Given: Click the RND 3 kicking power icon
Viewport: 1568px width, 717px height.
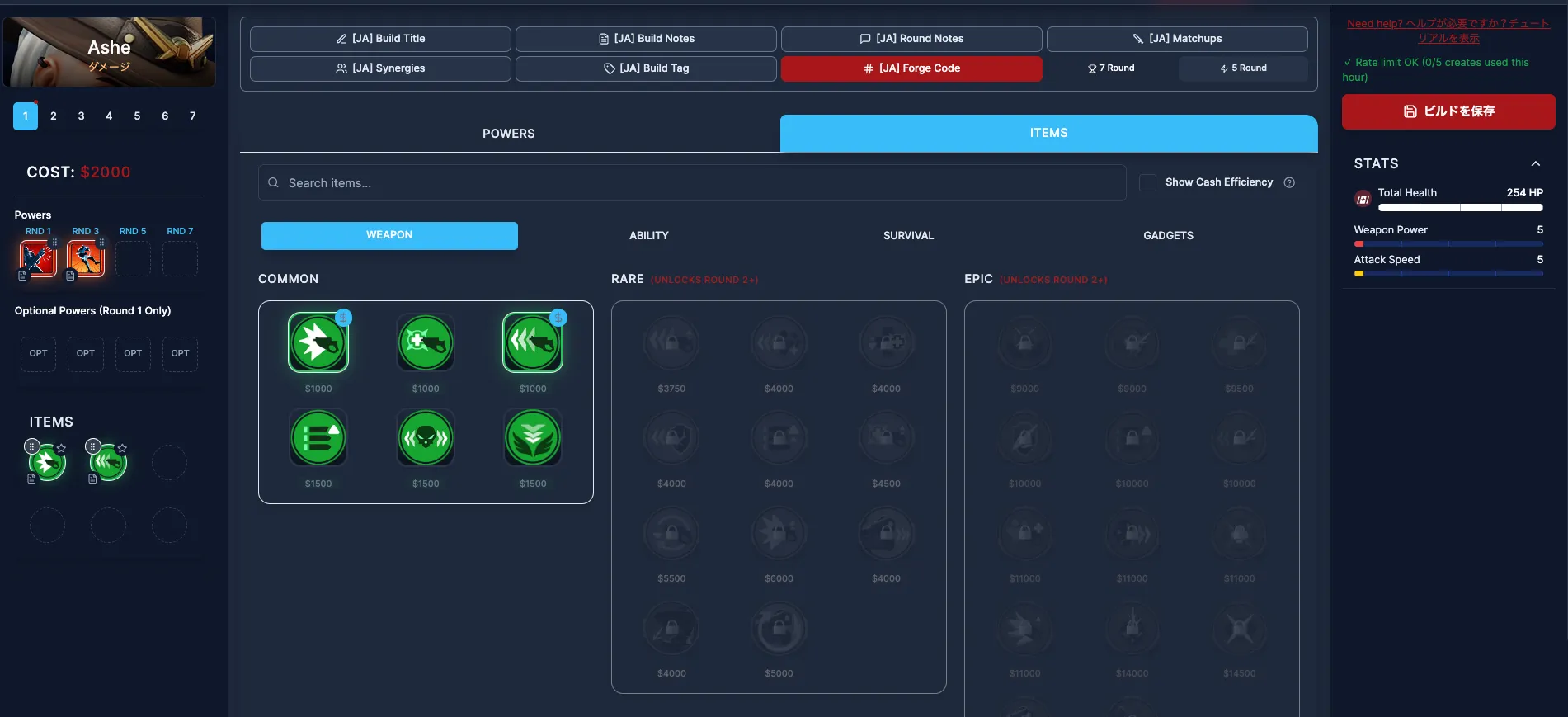Looking at the screenshot, I should pyautogui.click(x=86, y=259).
